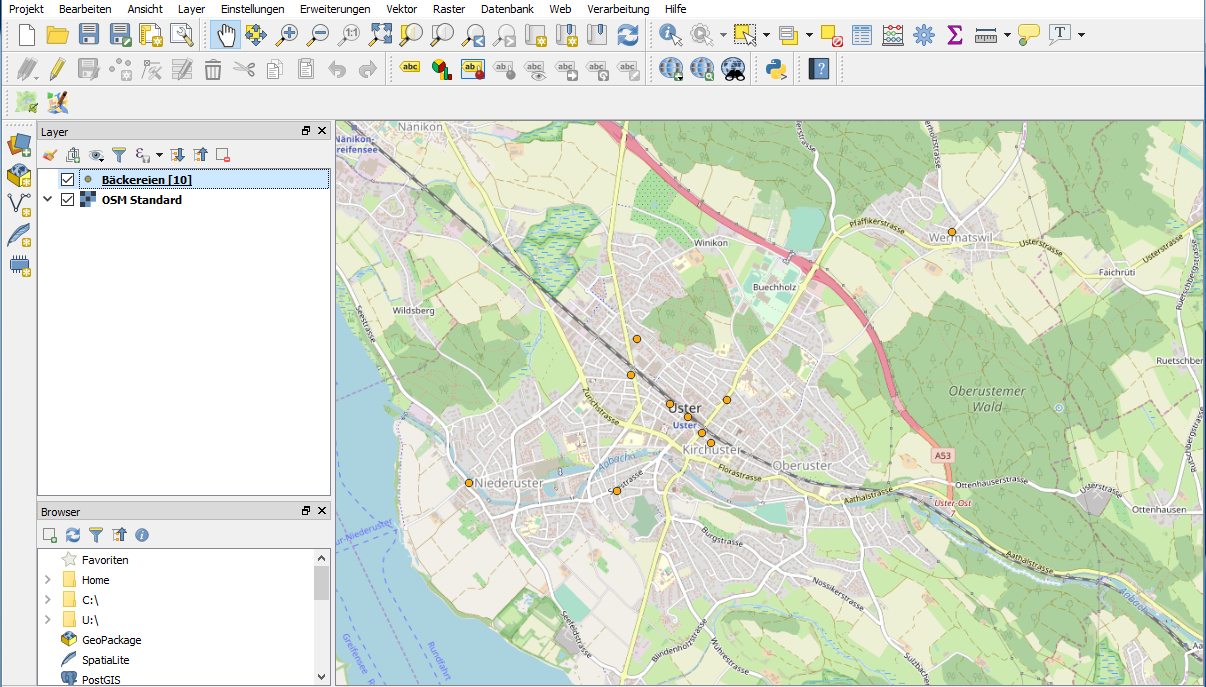The height and width of the screenshot is (687, 1206).
Task: Toggle OSM Standard layer visibility checkbox
Action: tap(68, 200)
